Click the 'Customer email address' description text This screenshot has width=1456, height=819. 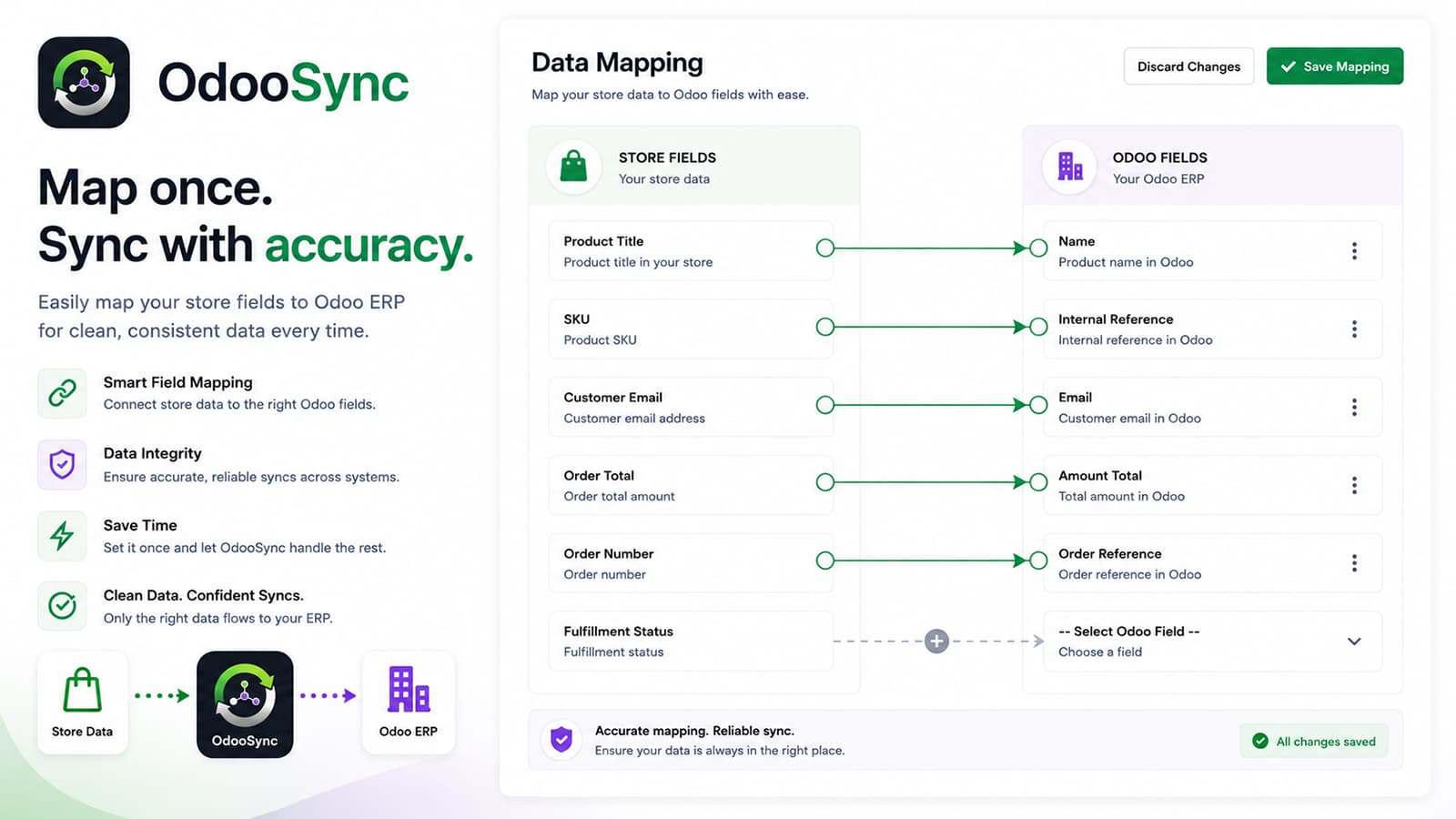[634, 419]
